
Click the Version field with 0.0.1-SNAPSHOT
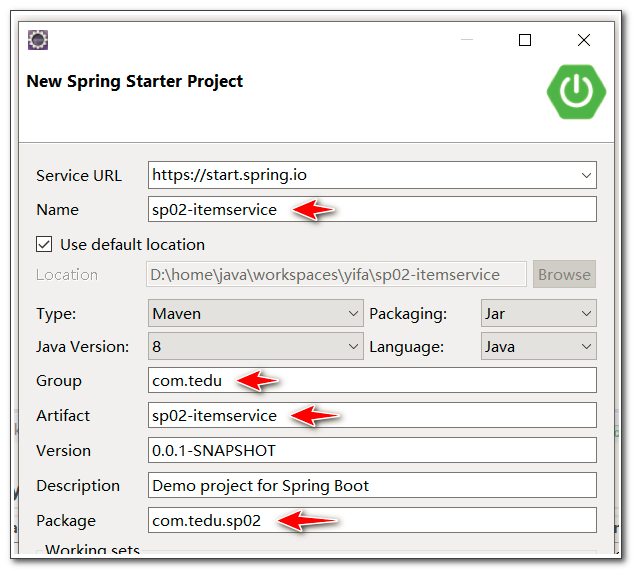click(372, 450)
